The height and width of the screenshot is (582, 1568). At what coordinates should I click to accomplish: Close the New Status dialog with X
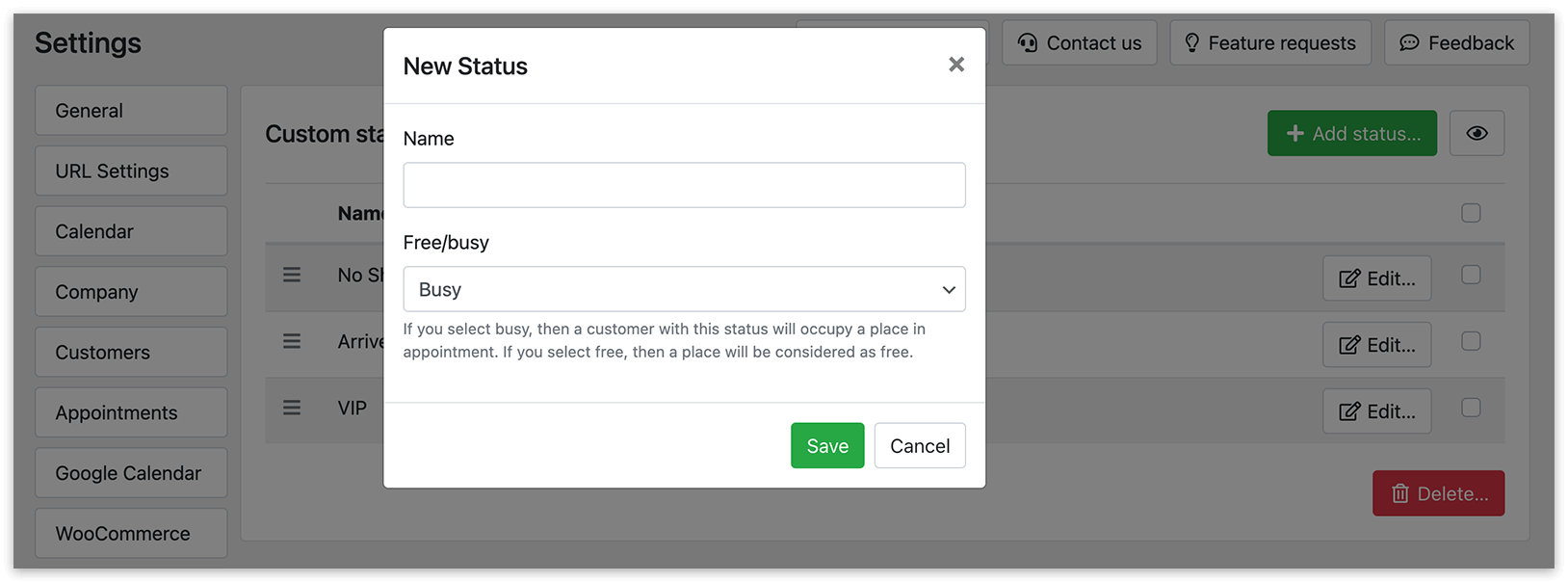point(955,65)
